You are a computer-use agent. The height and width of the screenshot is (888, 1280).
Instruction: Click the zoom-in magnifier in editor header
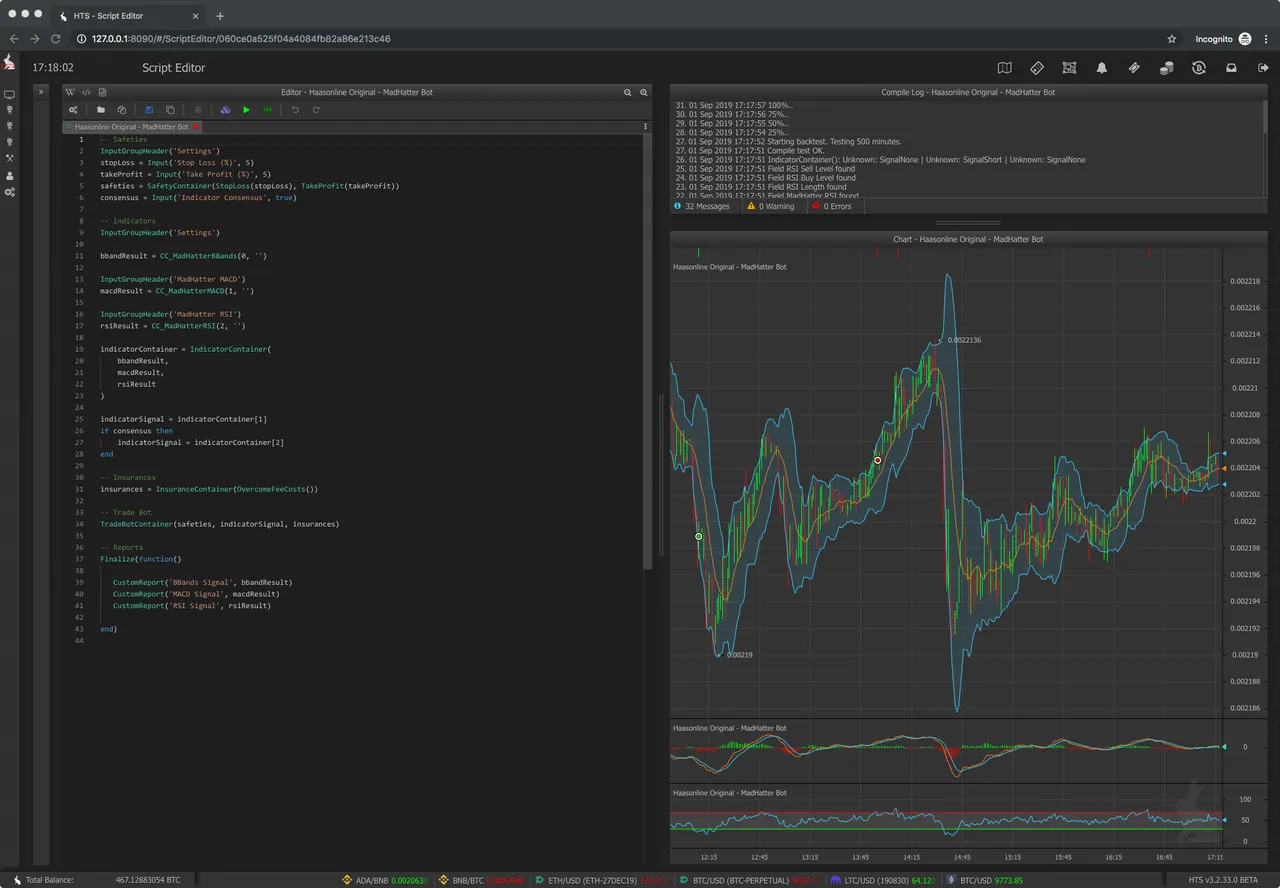coord(644,92)
